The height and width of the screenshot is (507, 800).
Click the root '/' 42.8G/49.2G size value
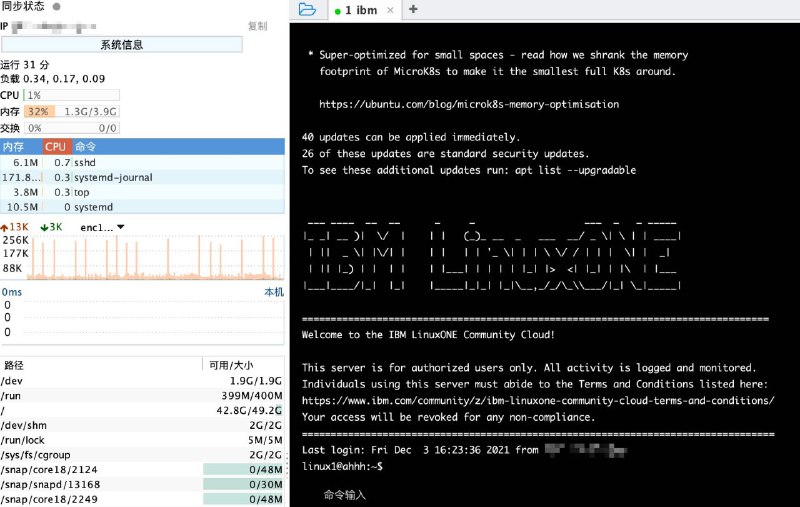pos(249,410)
